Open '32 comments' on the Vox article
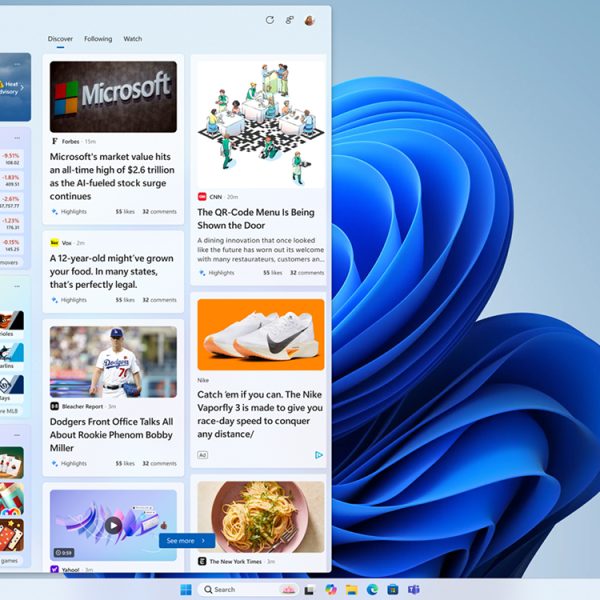 (x=160, y=300)
